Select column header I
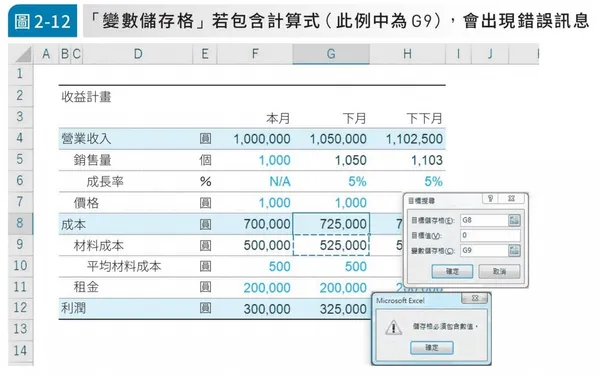This screenshot has height=376, width=600. click(x=458, y=54)
